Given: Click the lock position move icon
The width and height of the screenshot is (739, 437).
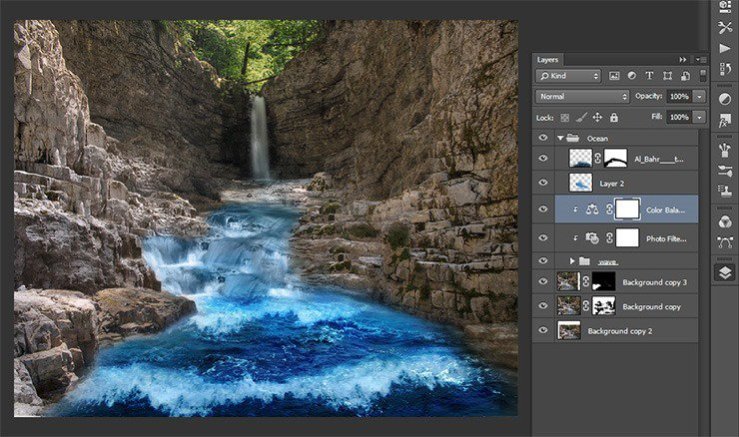Looking at the screenshot, I should pos(597,118).
